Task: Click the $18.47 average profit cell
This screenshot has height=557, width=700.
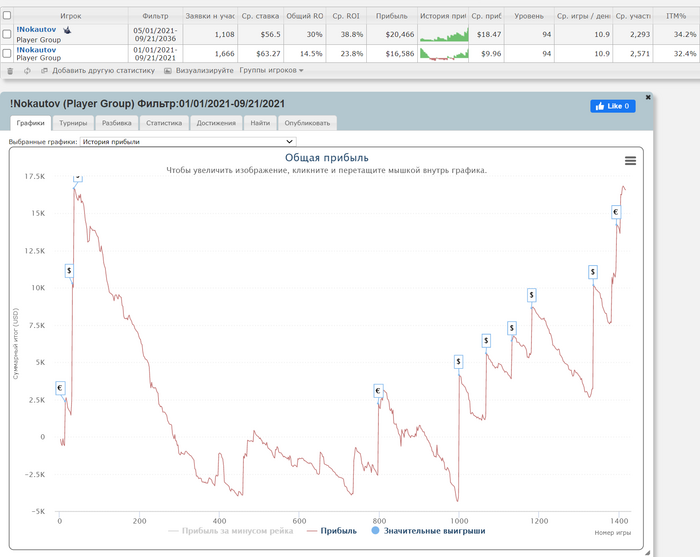Action: 487,34
